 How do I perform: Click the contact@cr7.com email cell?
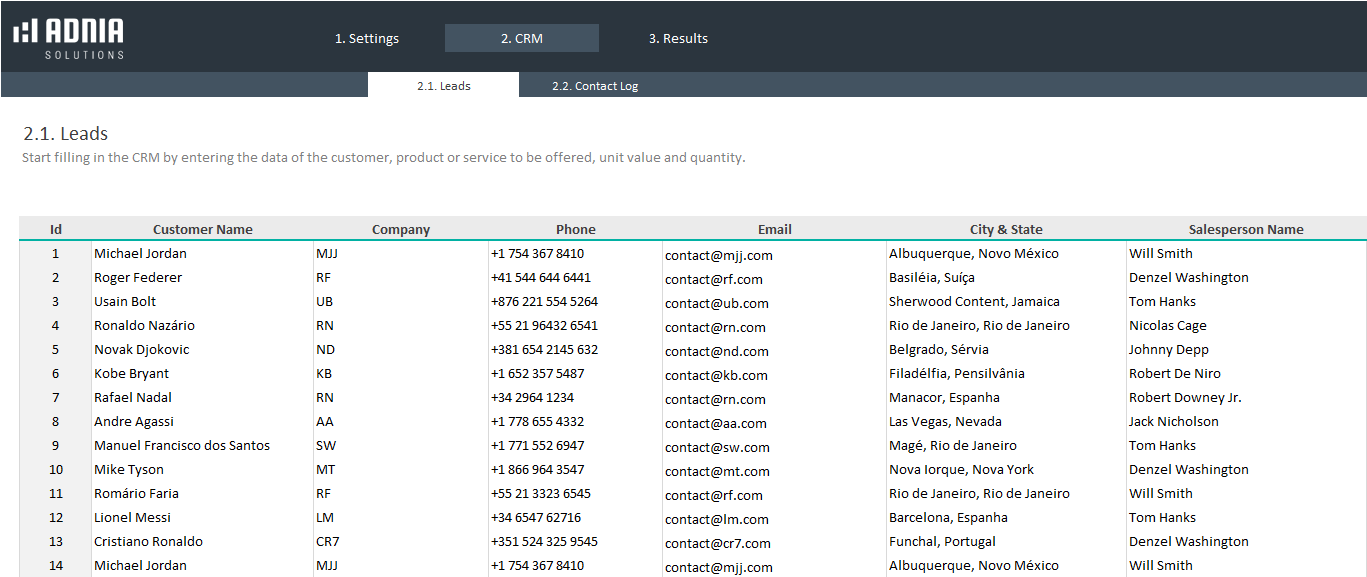click(718, 543)
